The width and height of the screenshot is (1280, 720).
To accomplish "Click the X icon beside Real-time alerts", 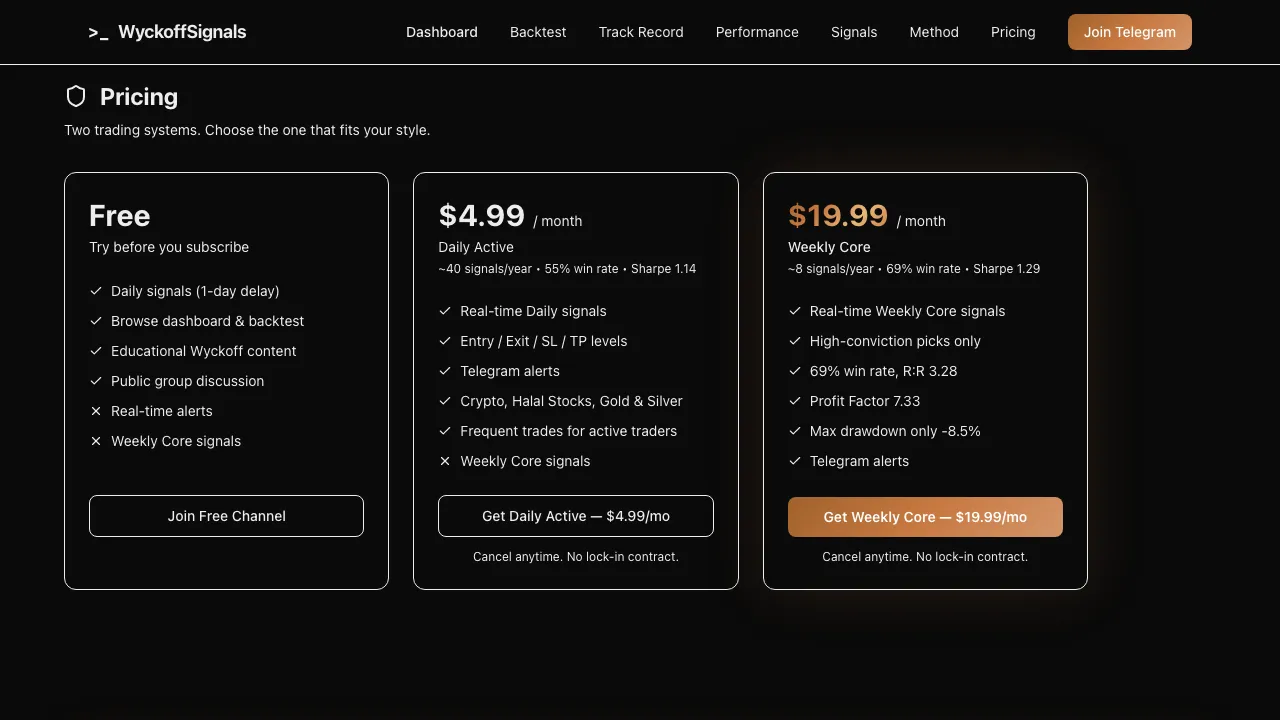I will click(96, 411).
